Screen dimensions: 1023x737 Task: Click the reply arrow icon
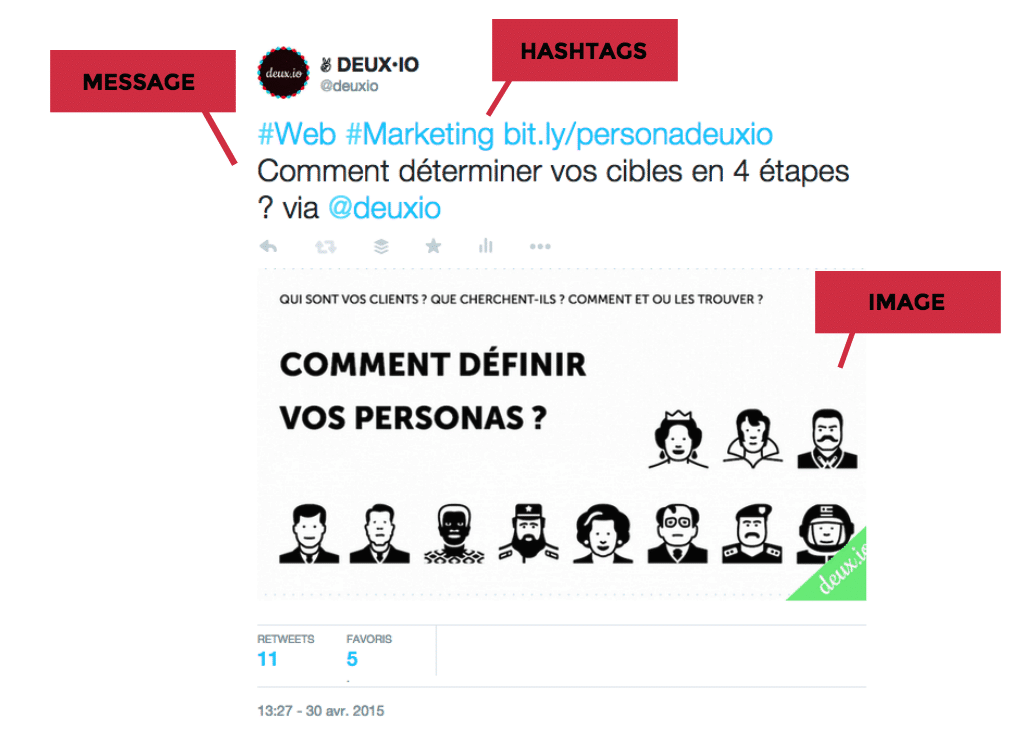coord(268,247)
